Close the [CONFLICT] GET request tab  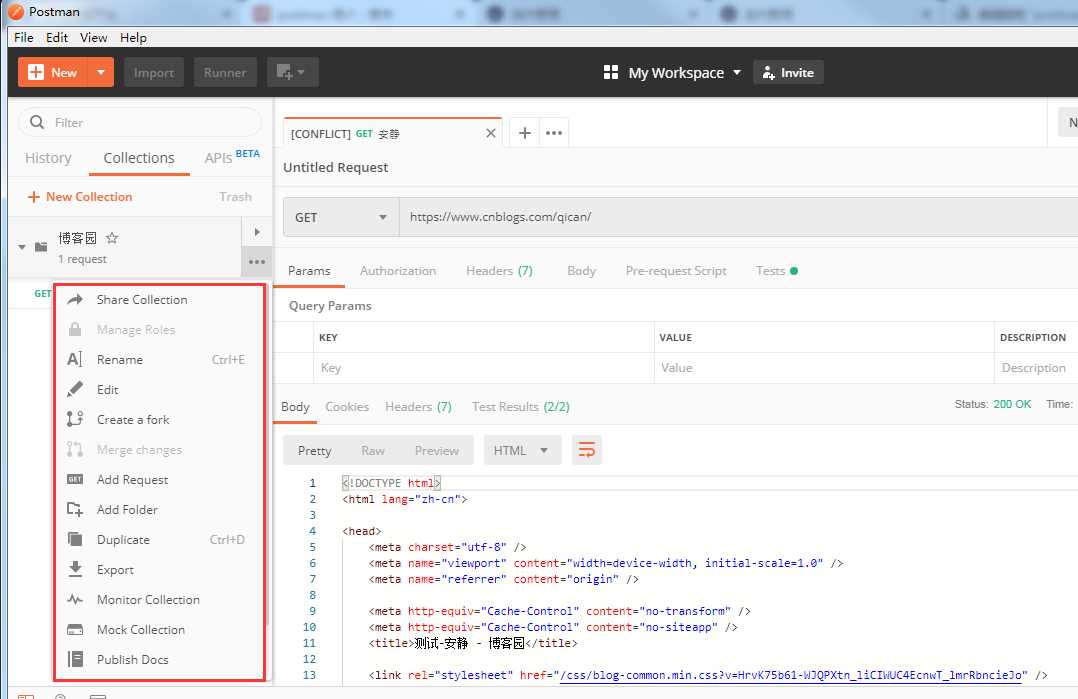pos(491,133)
